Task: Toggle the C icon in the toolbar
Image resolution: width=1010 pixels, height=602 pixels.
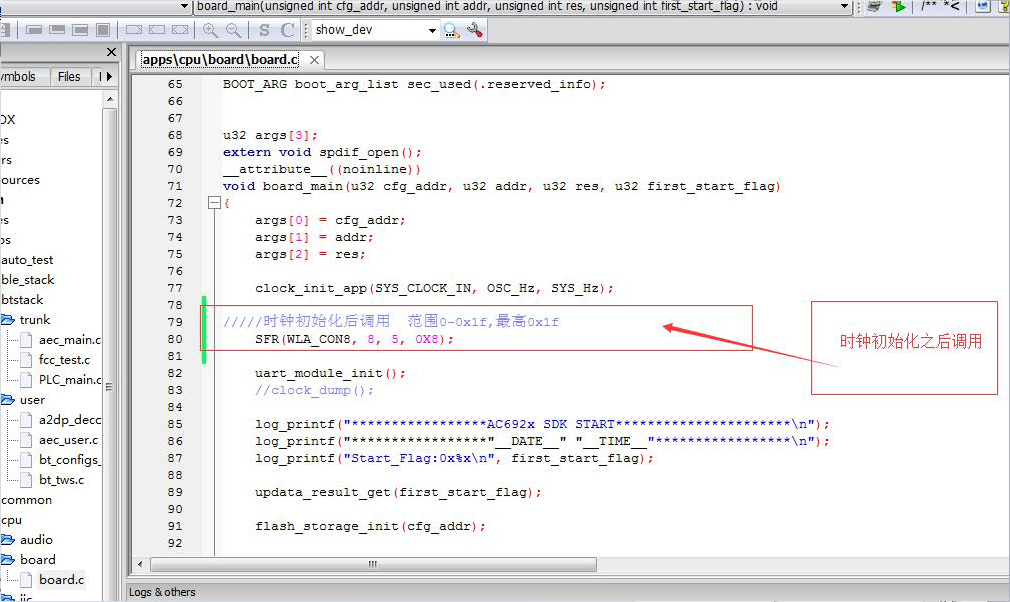Action: (287, 30)
